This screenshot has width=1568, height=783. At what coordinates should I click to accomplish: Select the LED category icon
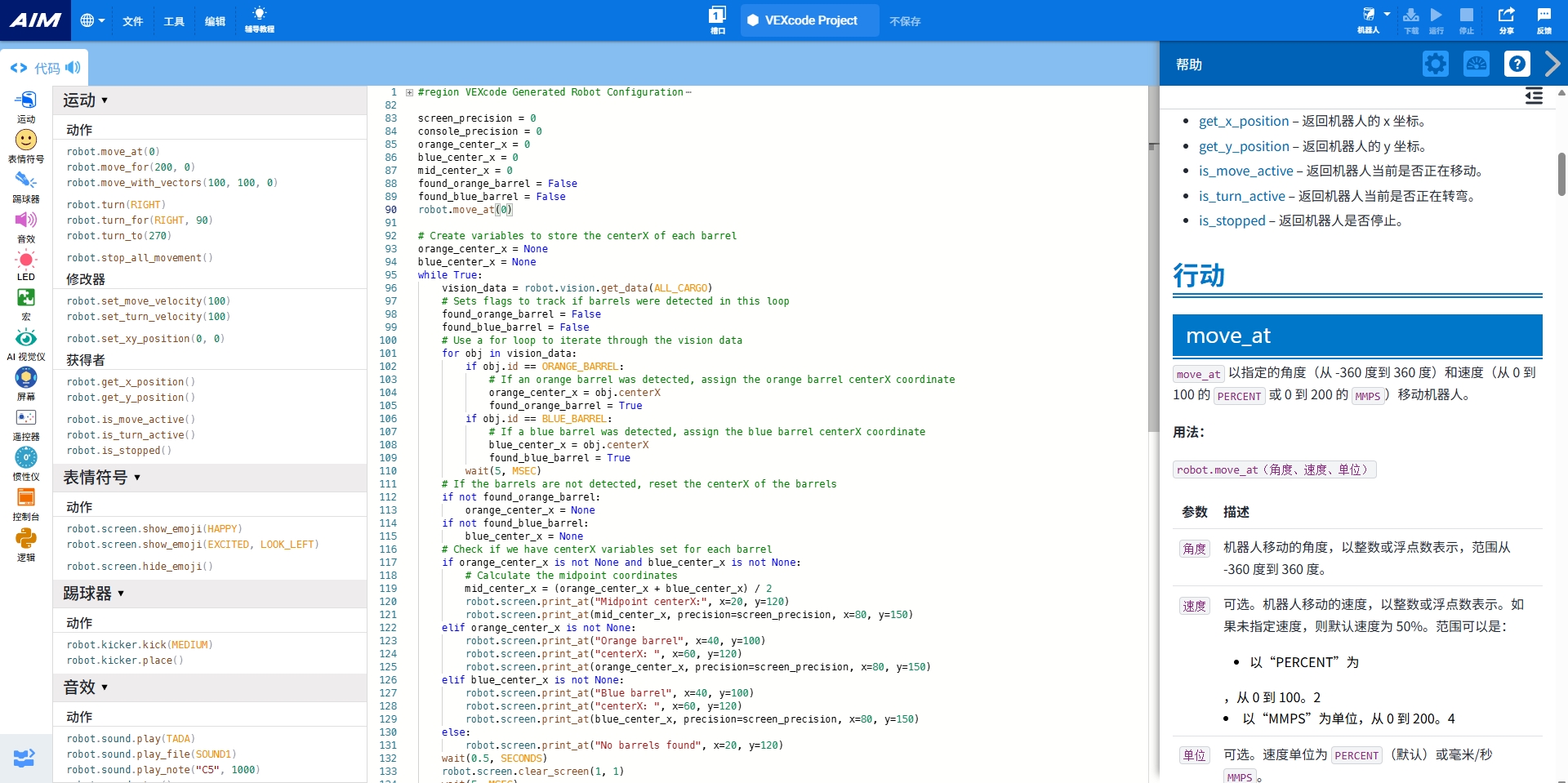click(x=26, y=266)
